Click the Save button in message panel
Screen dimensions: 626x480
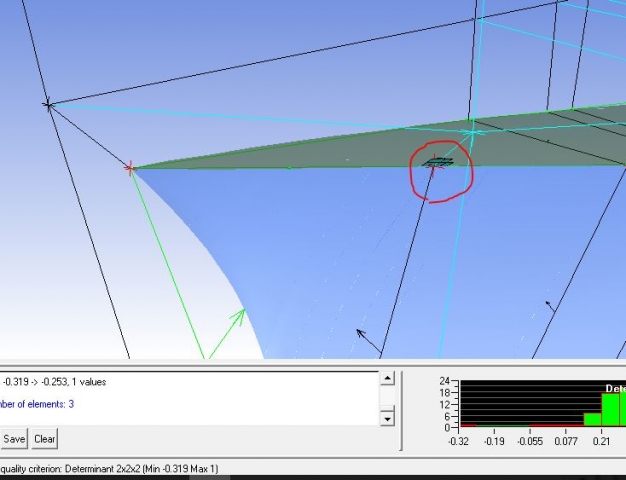pos(14,439)
